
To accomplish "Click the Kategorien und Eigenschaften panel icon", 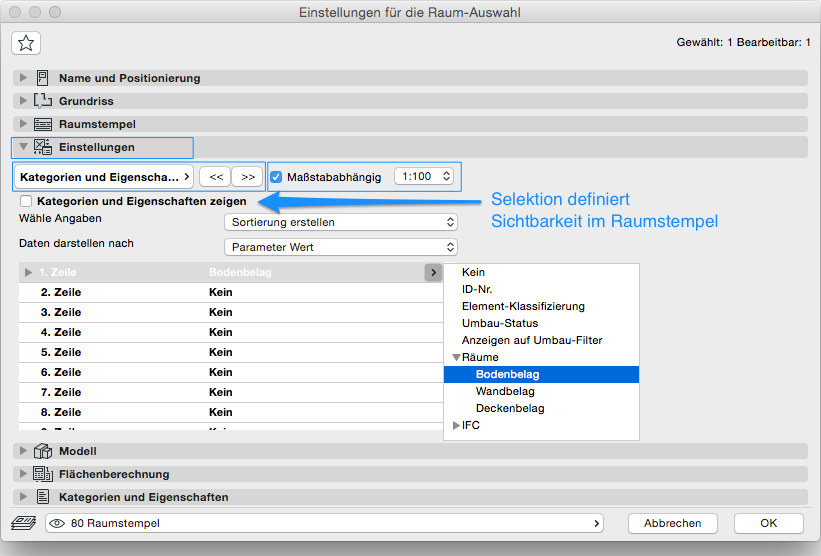I will point(43,497).
